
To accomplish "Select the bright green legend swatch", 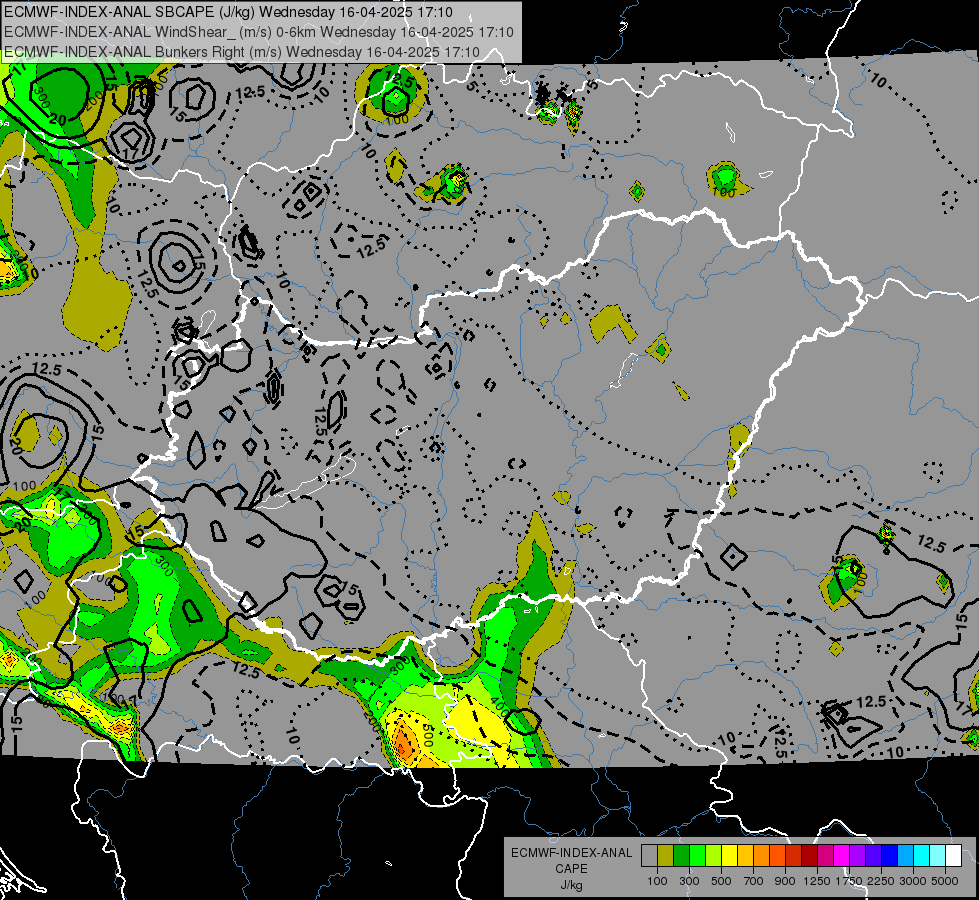I will (697, 856).
